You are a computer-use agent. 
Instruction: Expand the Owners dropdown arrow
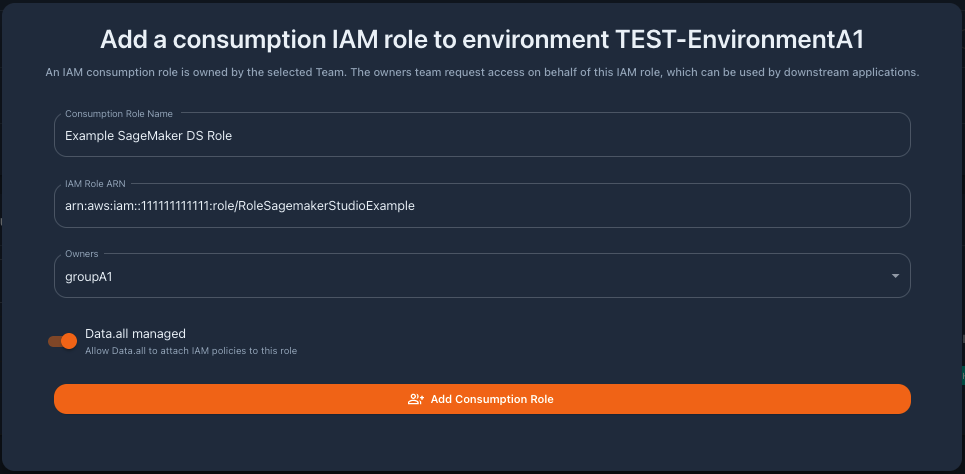click(x=895, y=276)
